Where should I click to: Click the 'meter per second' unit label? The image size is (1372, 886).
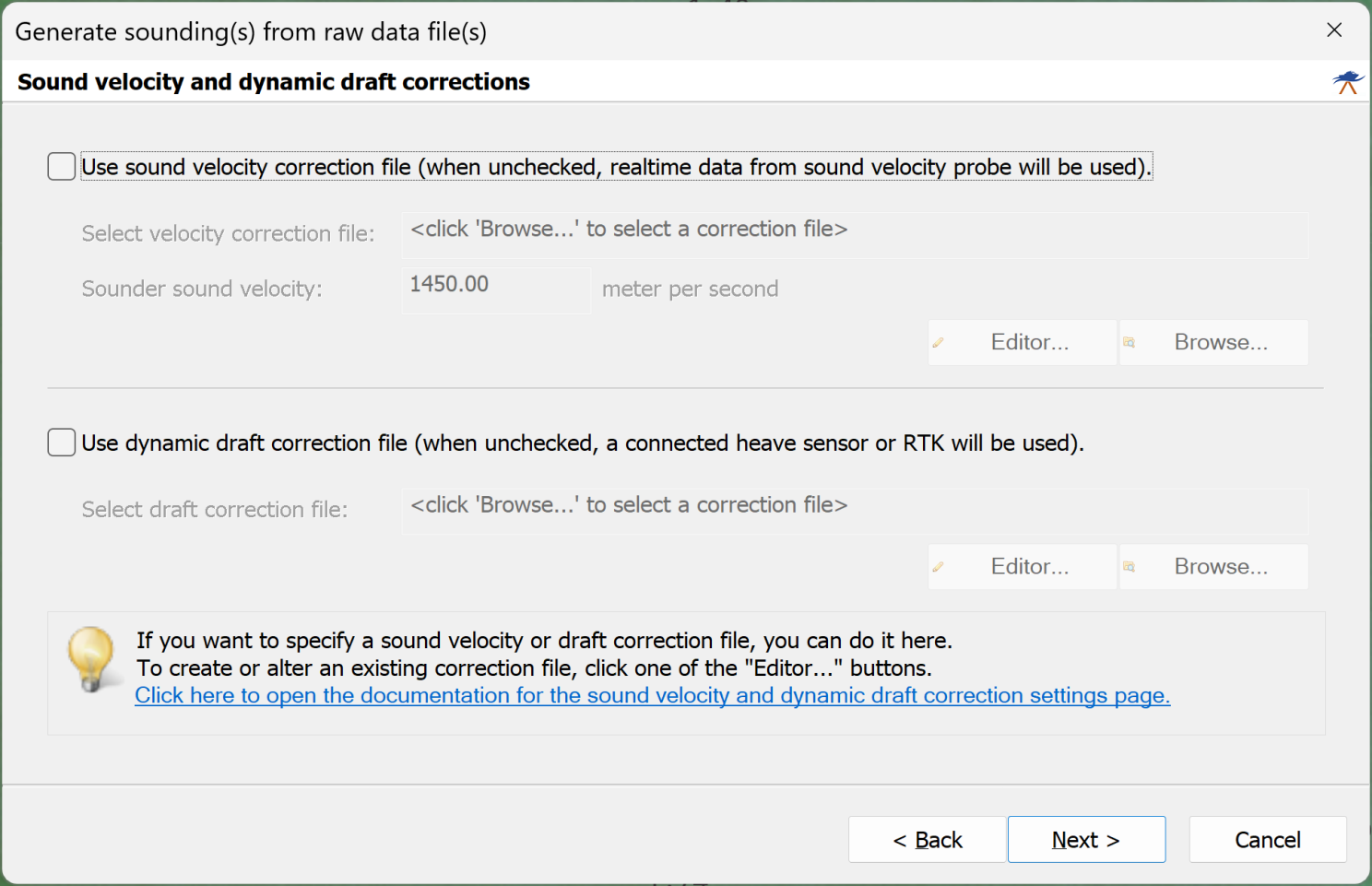(691, 289)
